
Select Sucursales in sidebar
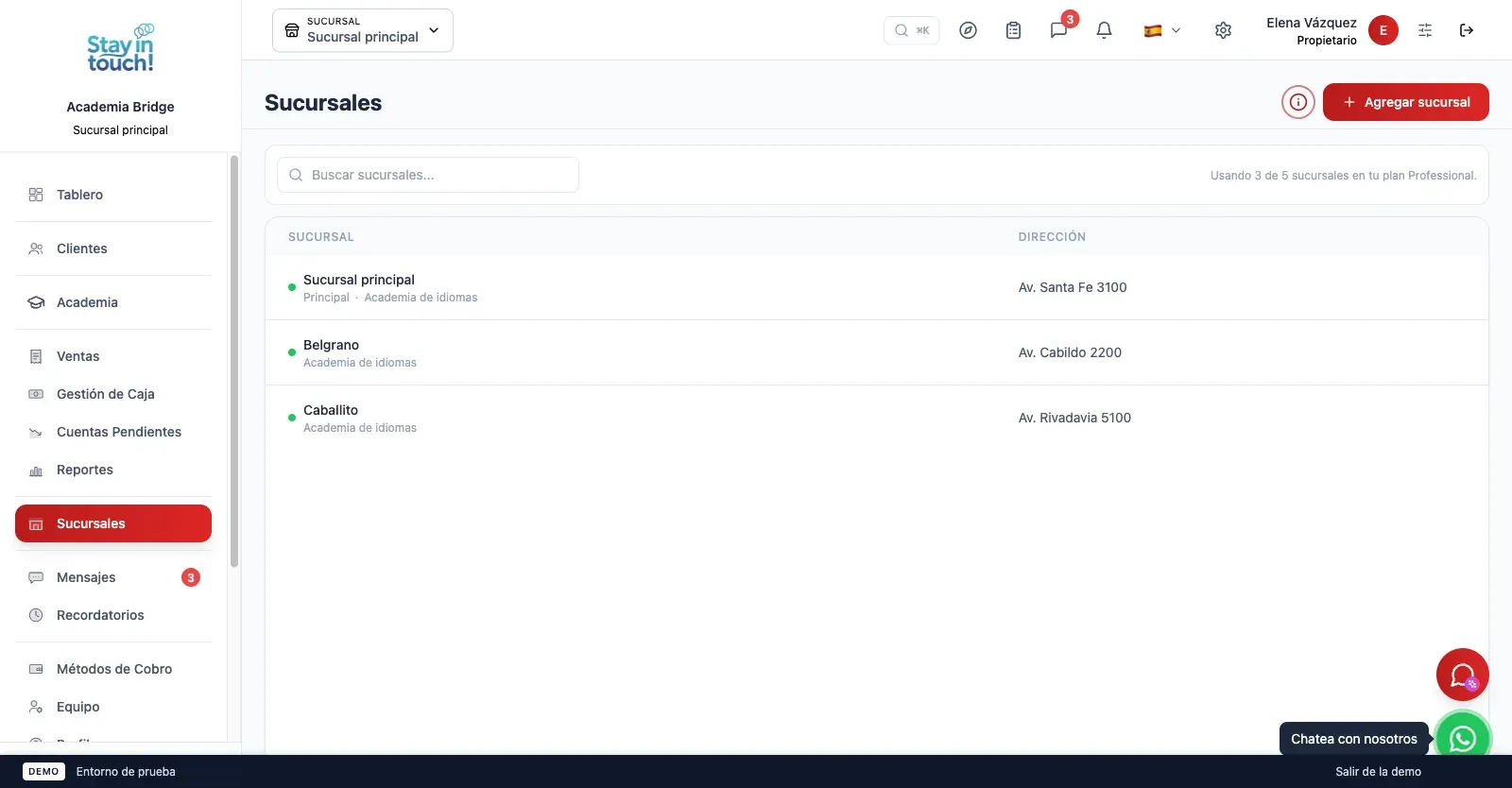pos(113,523)
